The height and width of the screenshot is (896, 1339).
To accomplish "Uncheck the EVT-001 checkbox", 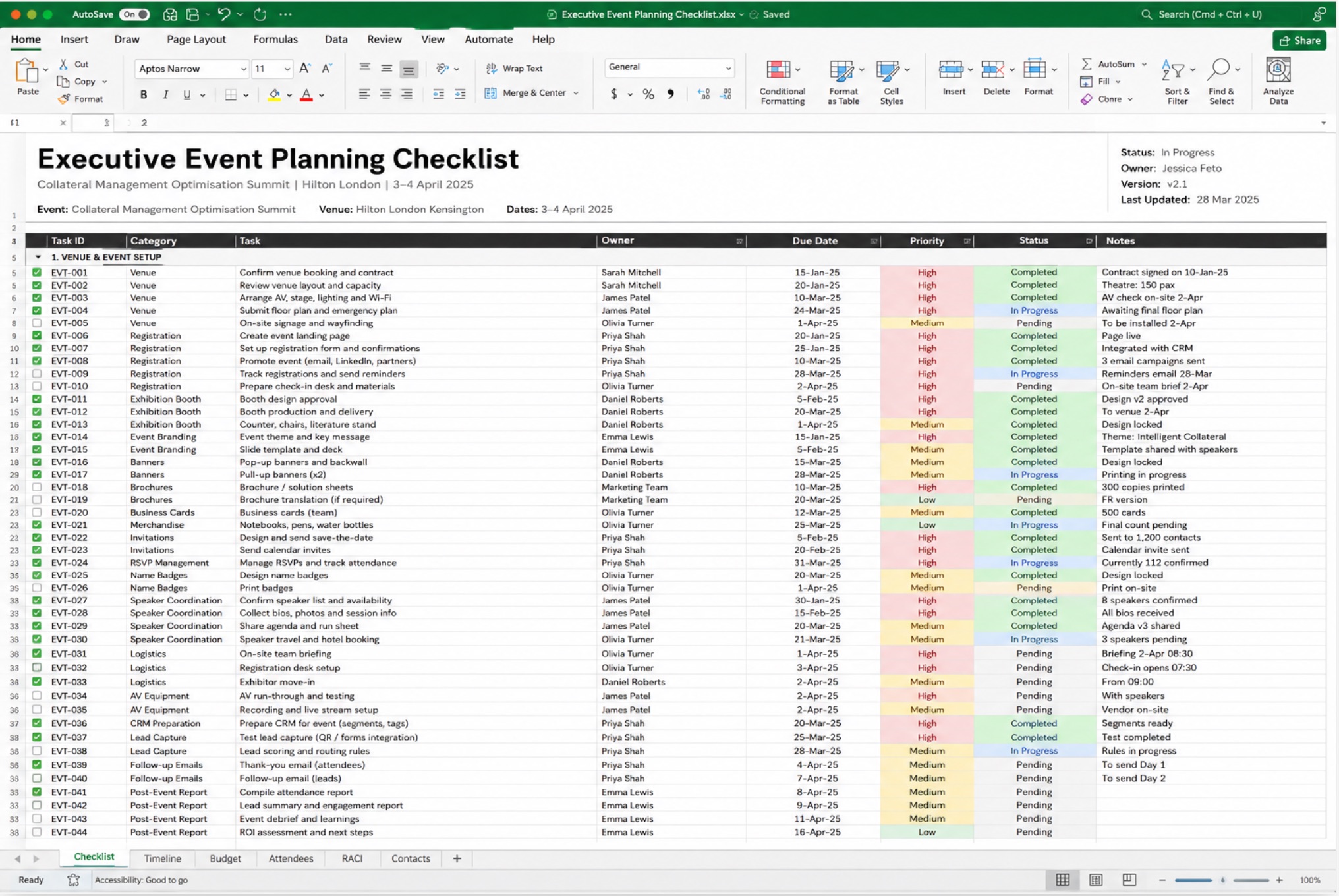I will pyautogui.click(x=37, y=272).
